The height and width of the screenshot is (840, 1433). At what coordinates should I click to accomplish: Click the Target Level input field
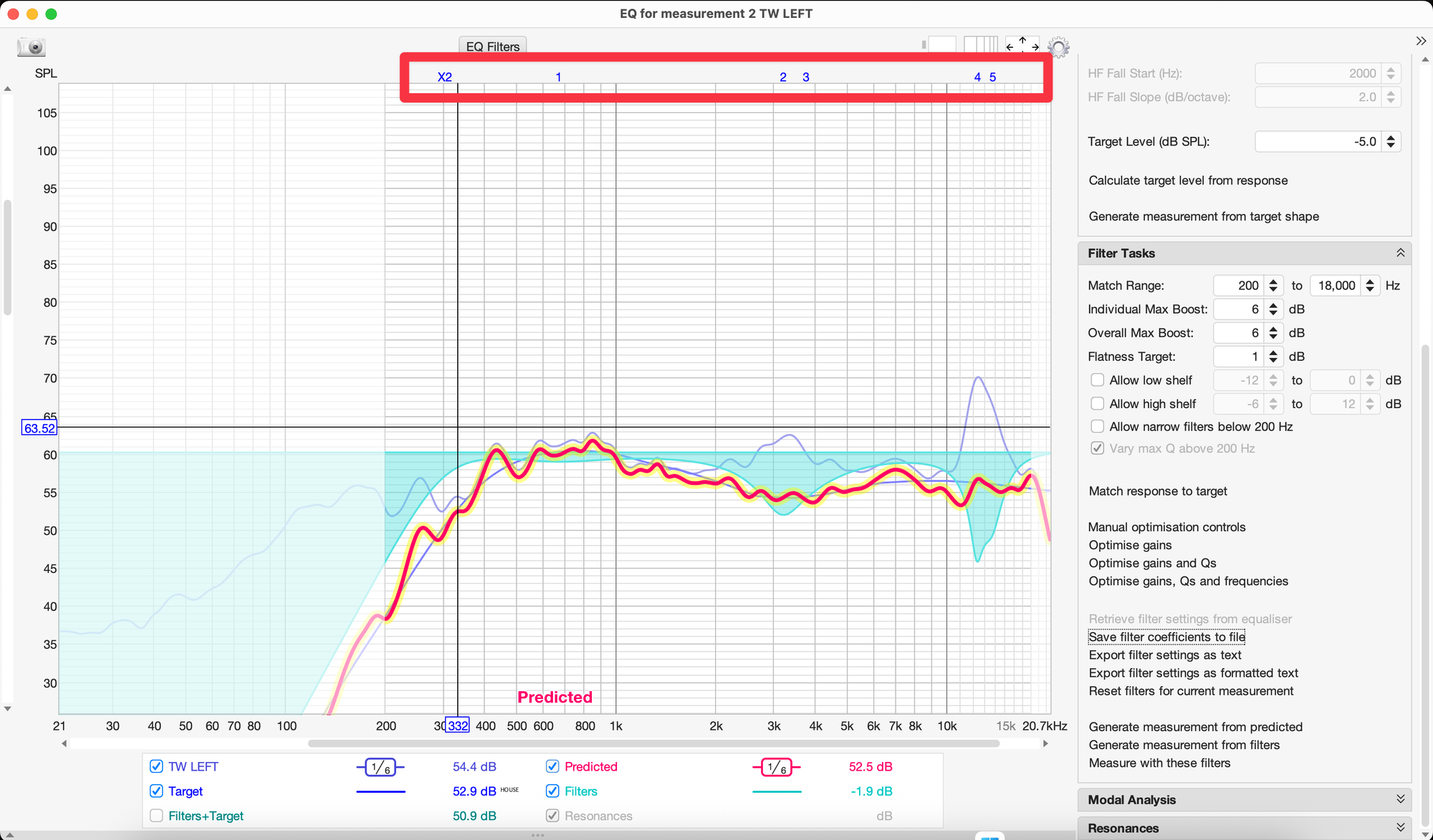(x=1317, y=142)
